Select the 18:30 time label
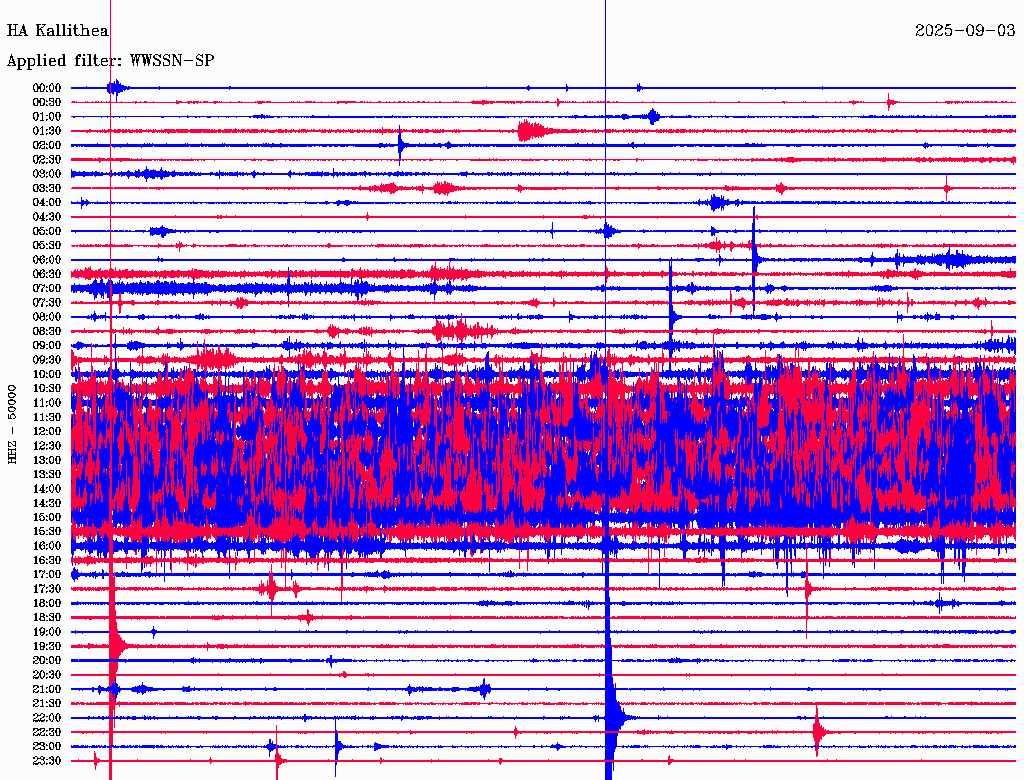Screen dimensions: 1024x780 [x=47, y=617]
